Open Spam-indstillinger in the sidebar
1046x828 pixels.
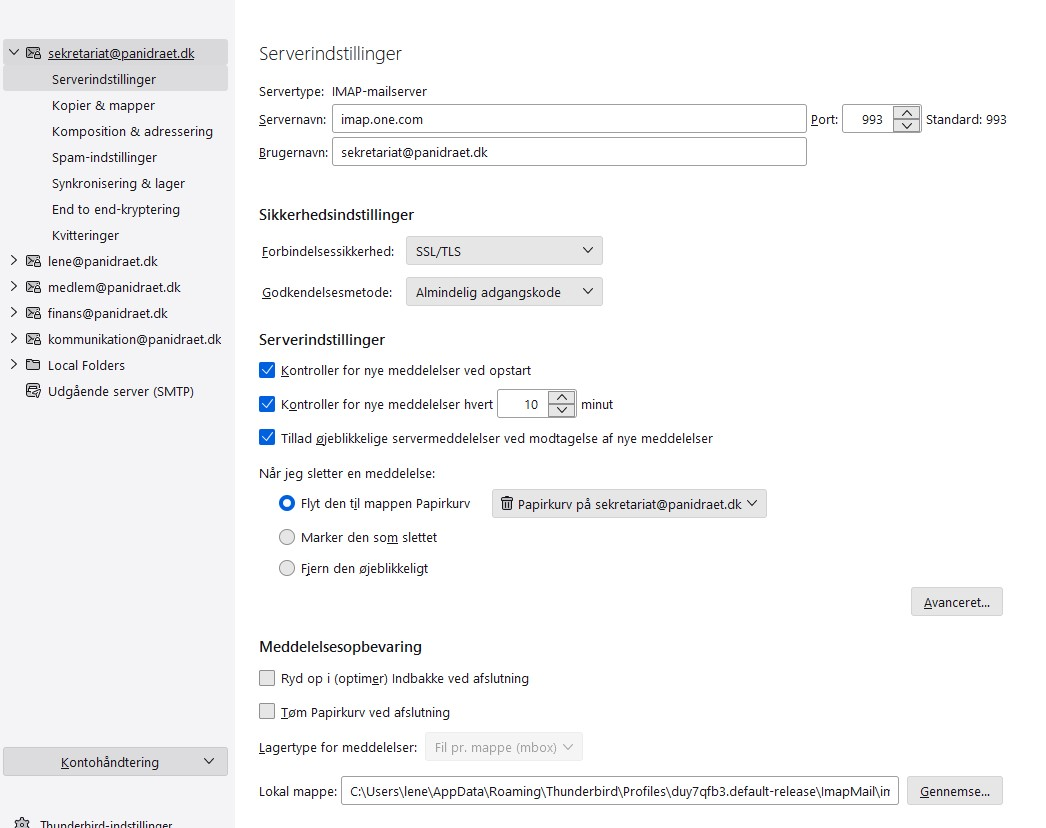104,157
